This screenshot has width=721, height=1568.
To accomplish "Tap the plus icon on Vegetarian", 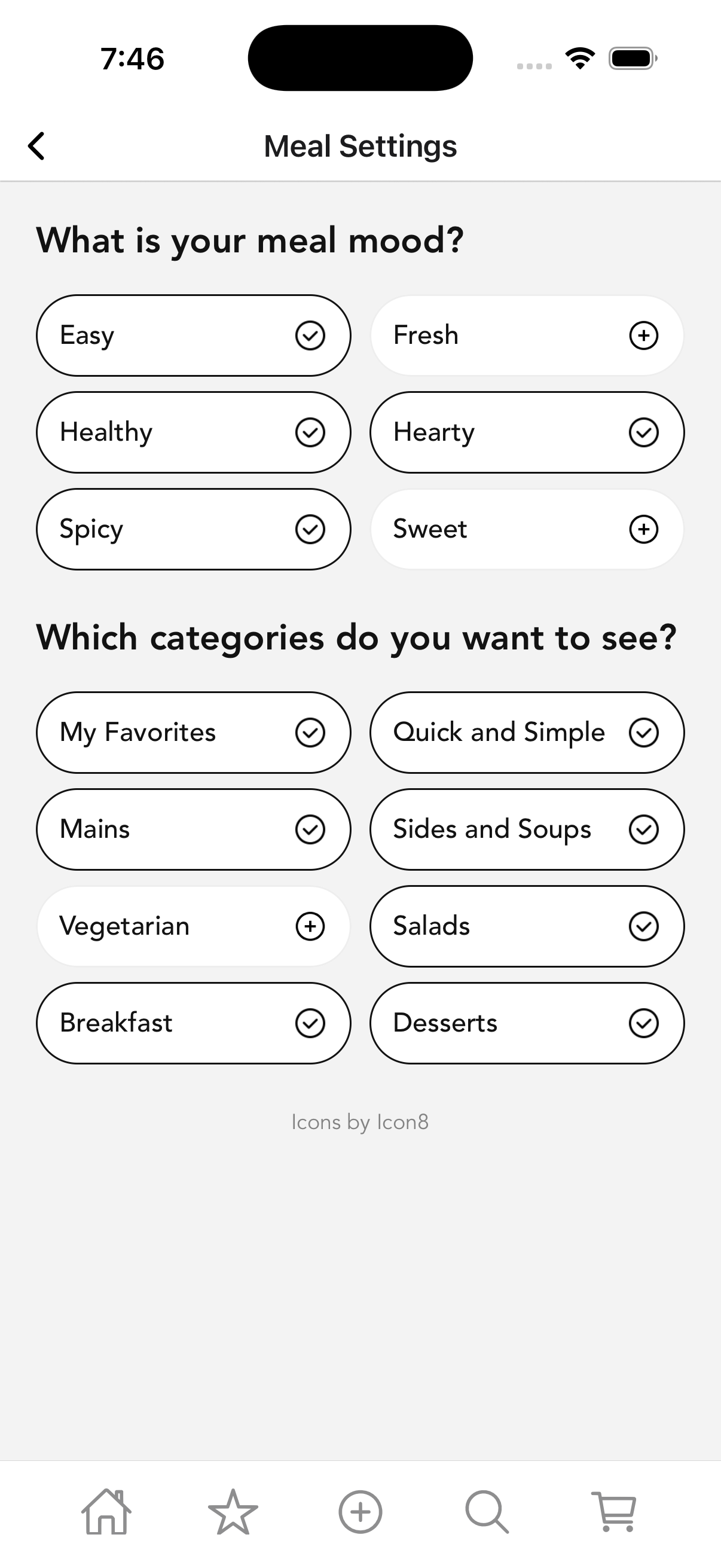I will point(310,926).
